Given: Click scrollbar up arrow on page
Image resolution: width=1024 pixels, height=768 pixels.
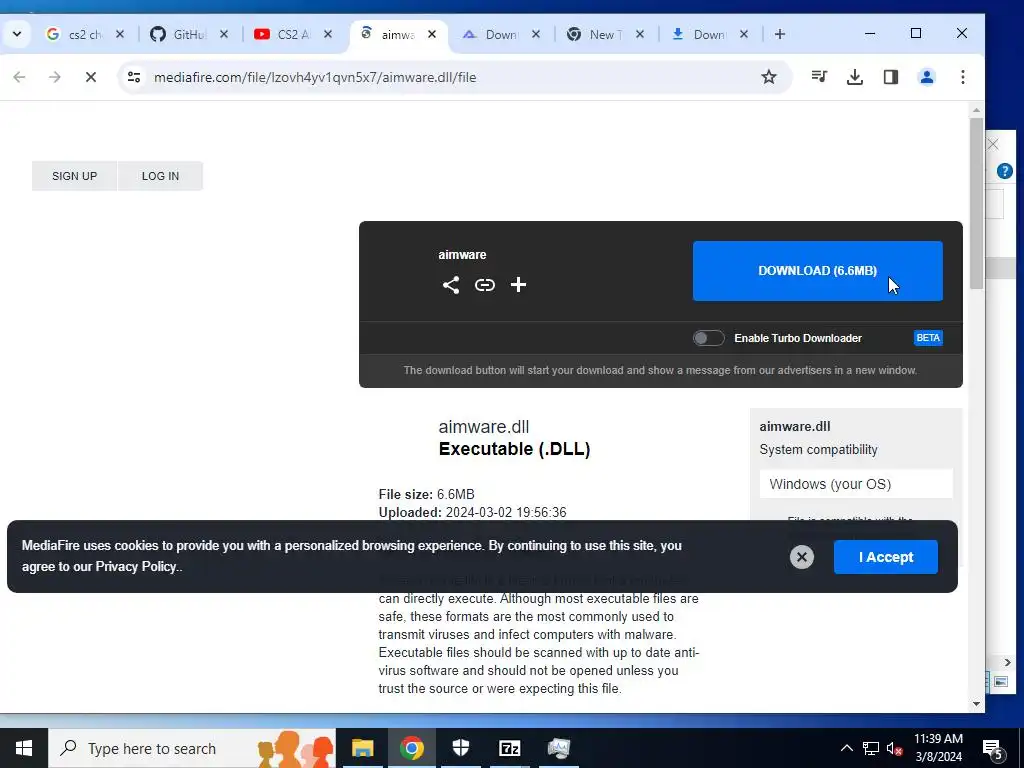Looking at the screenshot, I should coord(976,110).
